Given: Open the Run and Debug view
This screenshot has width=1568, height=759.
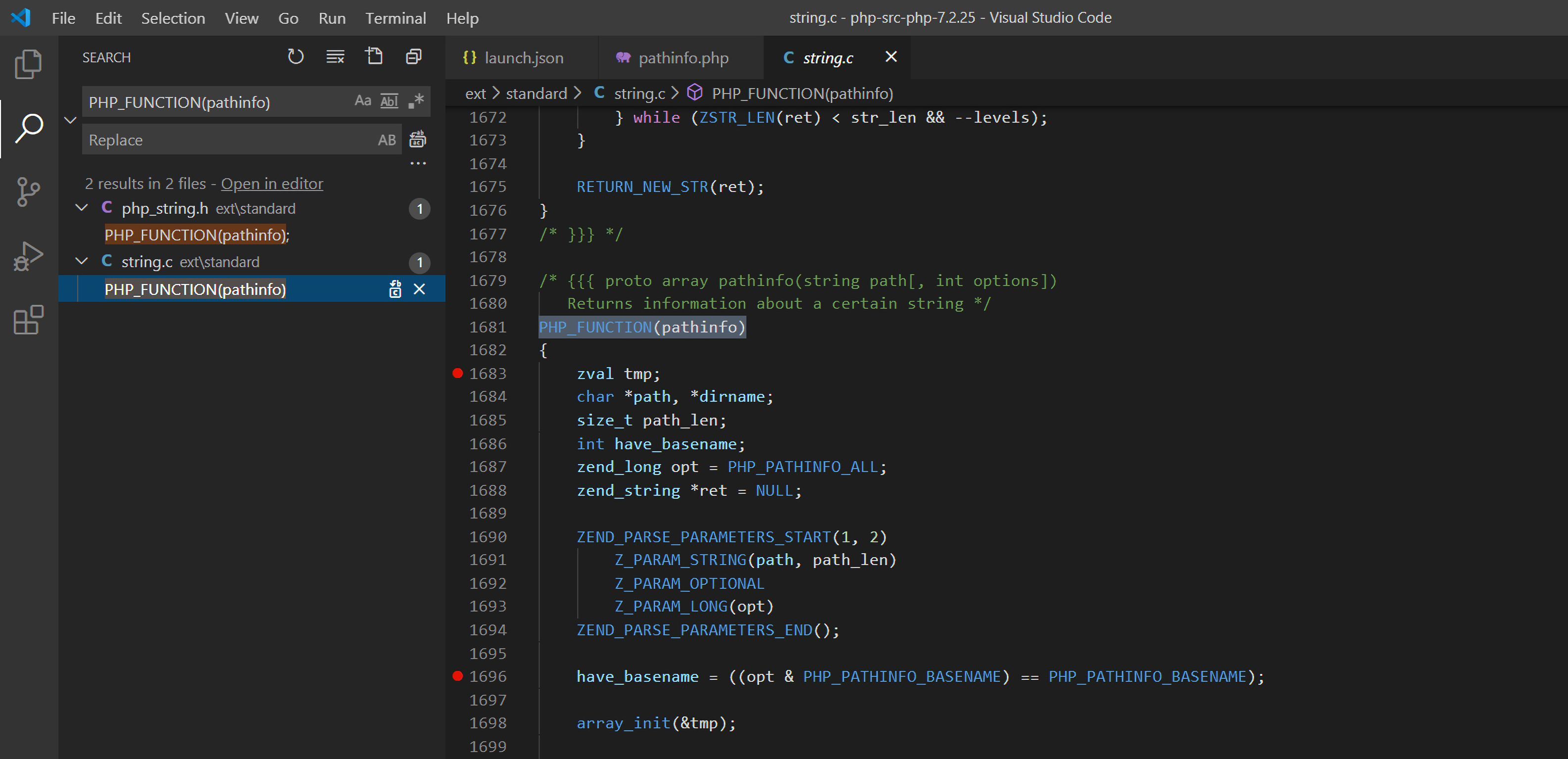Looking at the screenshot, I should 28,256.
